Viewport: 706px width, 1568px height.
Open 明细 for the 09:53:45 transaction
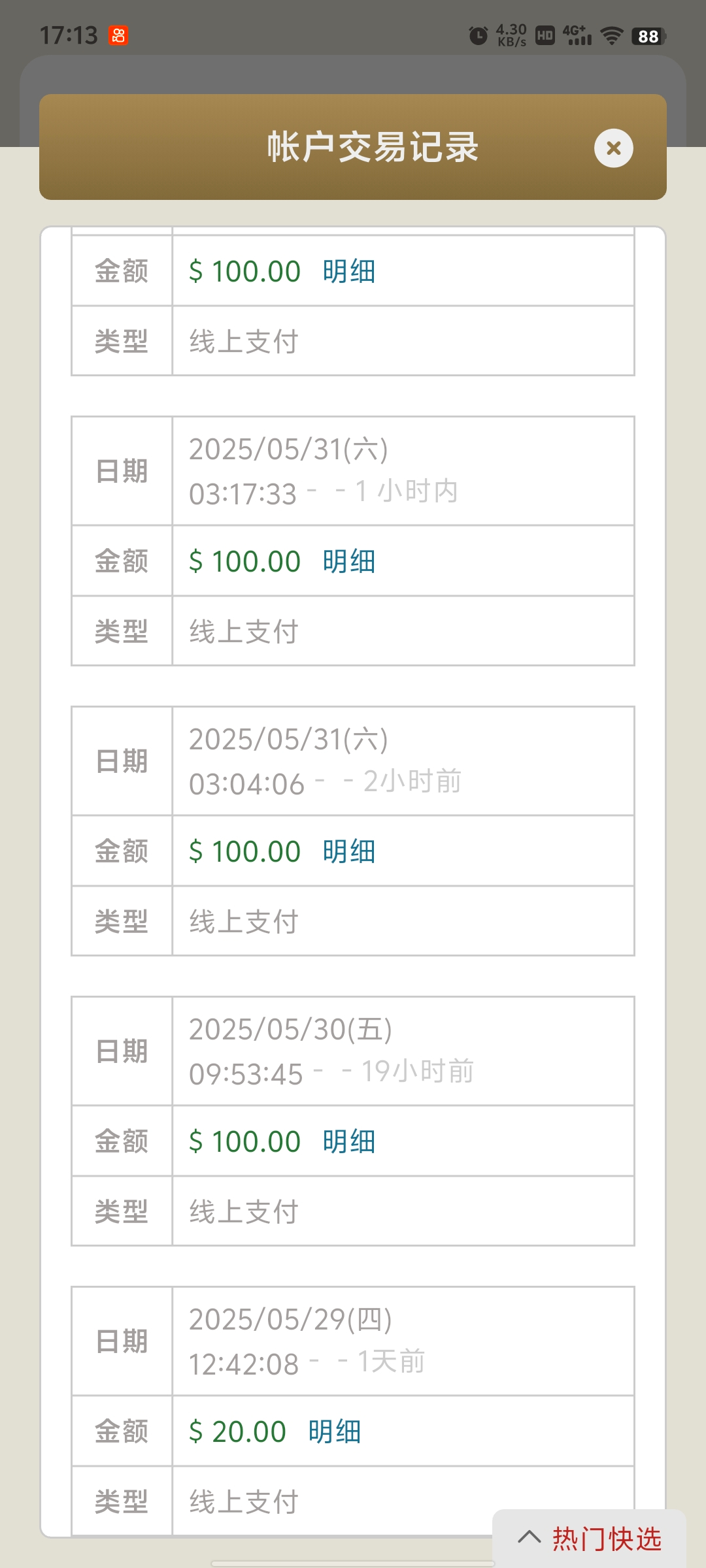pyautogui.click(x=349, y=1142)
